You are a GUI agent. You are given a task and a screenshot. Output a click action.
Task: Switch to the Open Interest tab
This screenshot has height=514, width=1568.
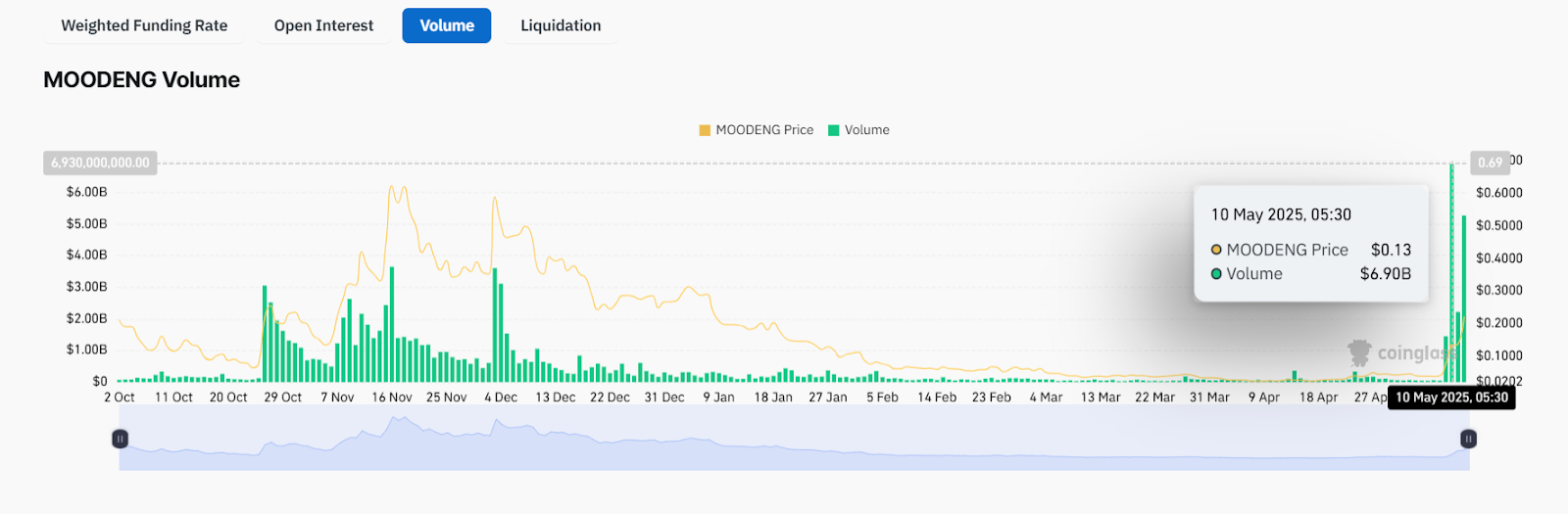point(323,25)
